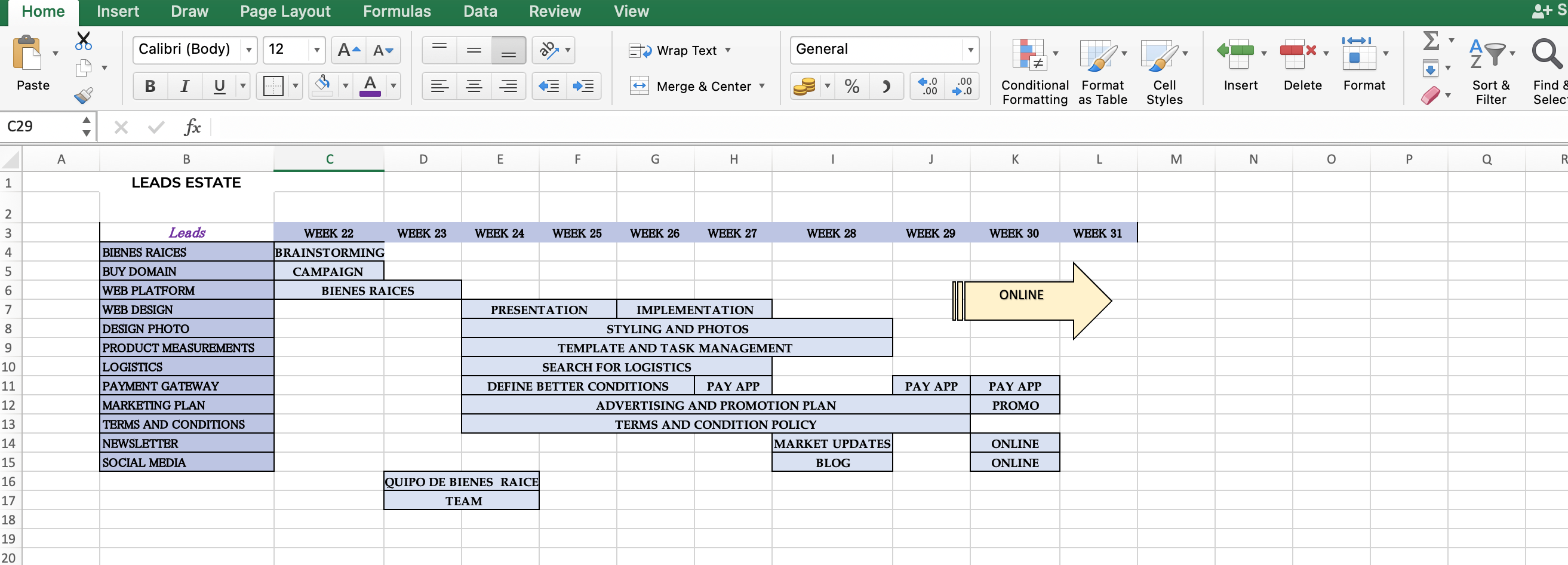Click the Paste clipboard icon
This screenshot has height=565, width=1568.
27,53
